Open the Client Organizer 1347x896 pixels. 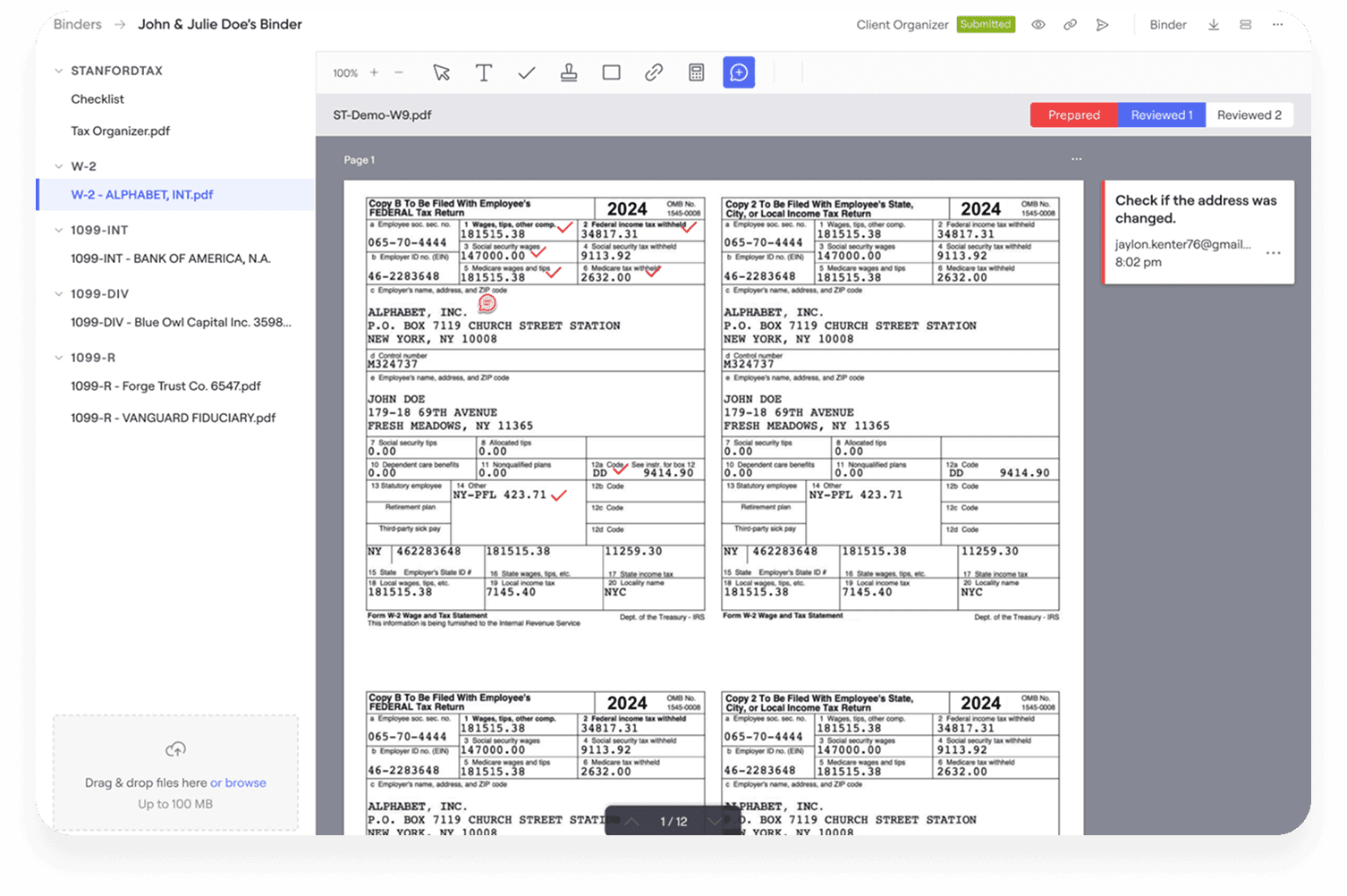[902, 25]
